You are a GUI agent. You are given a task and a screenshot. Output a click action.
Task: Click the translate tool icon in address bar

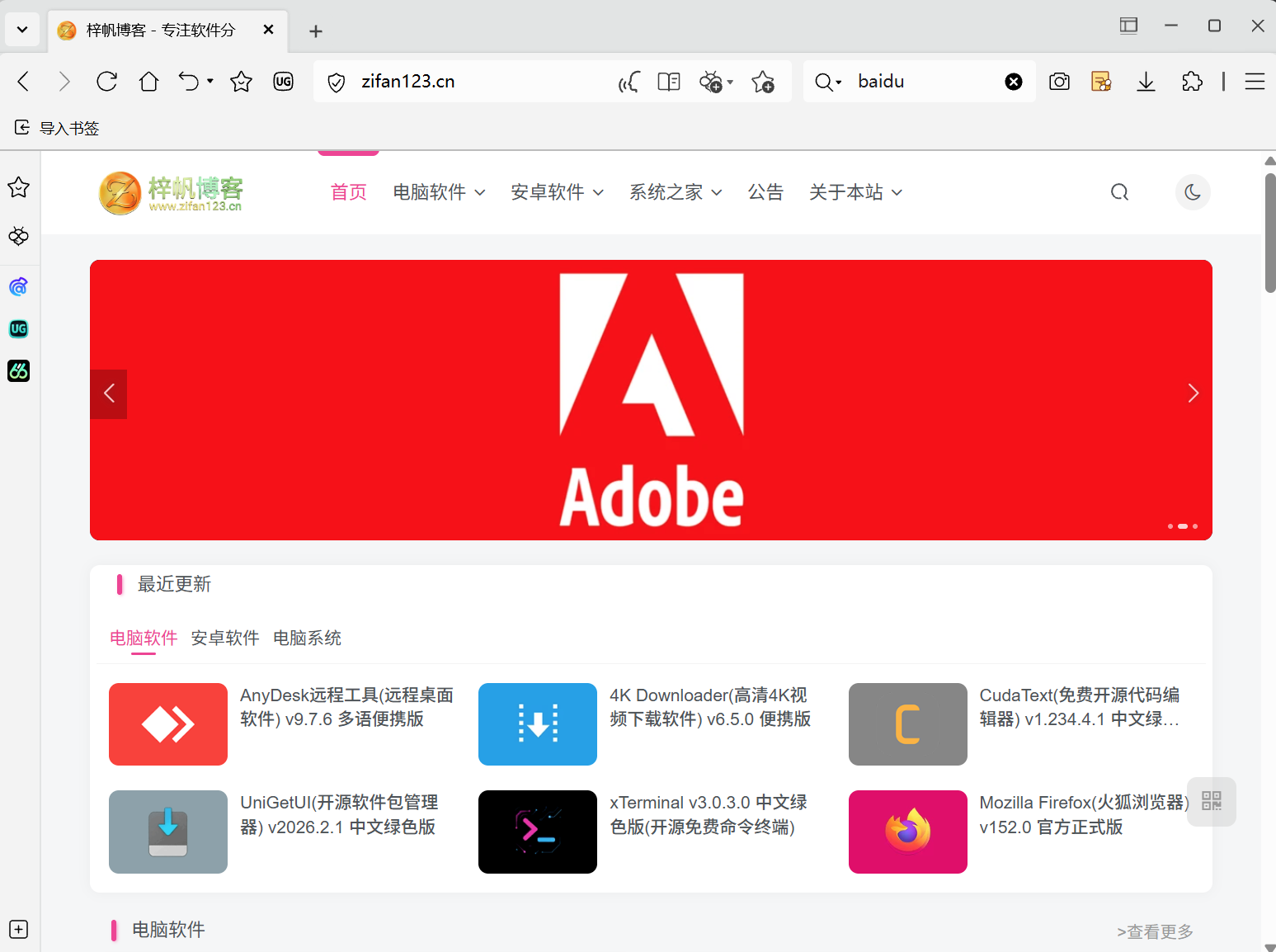710,82
